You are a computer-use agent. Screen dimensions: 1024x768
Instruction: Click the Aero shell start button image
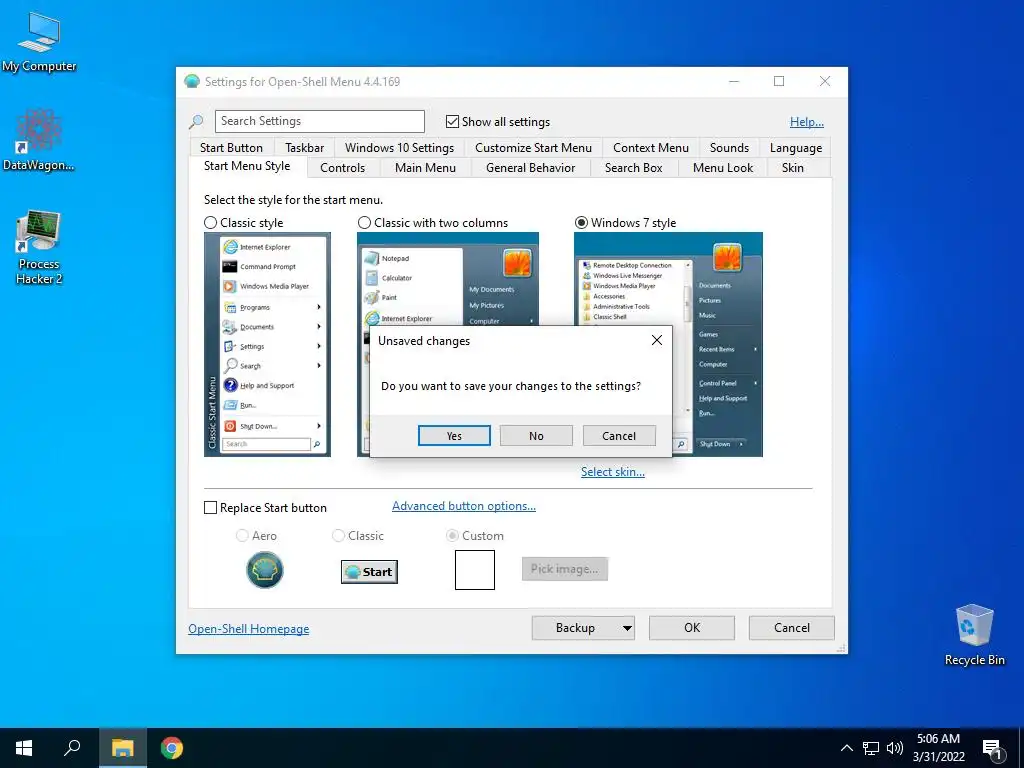pyautogui.click(x=264, y=570)
